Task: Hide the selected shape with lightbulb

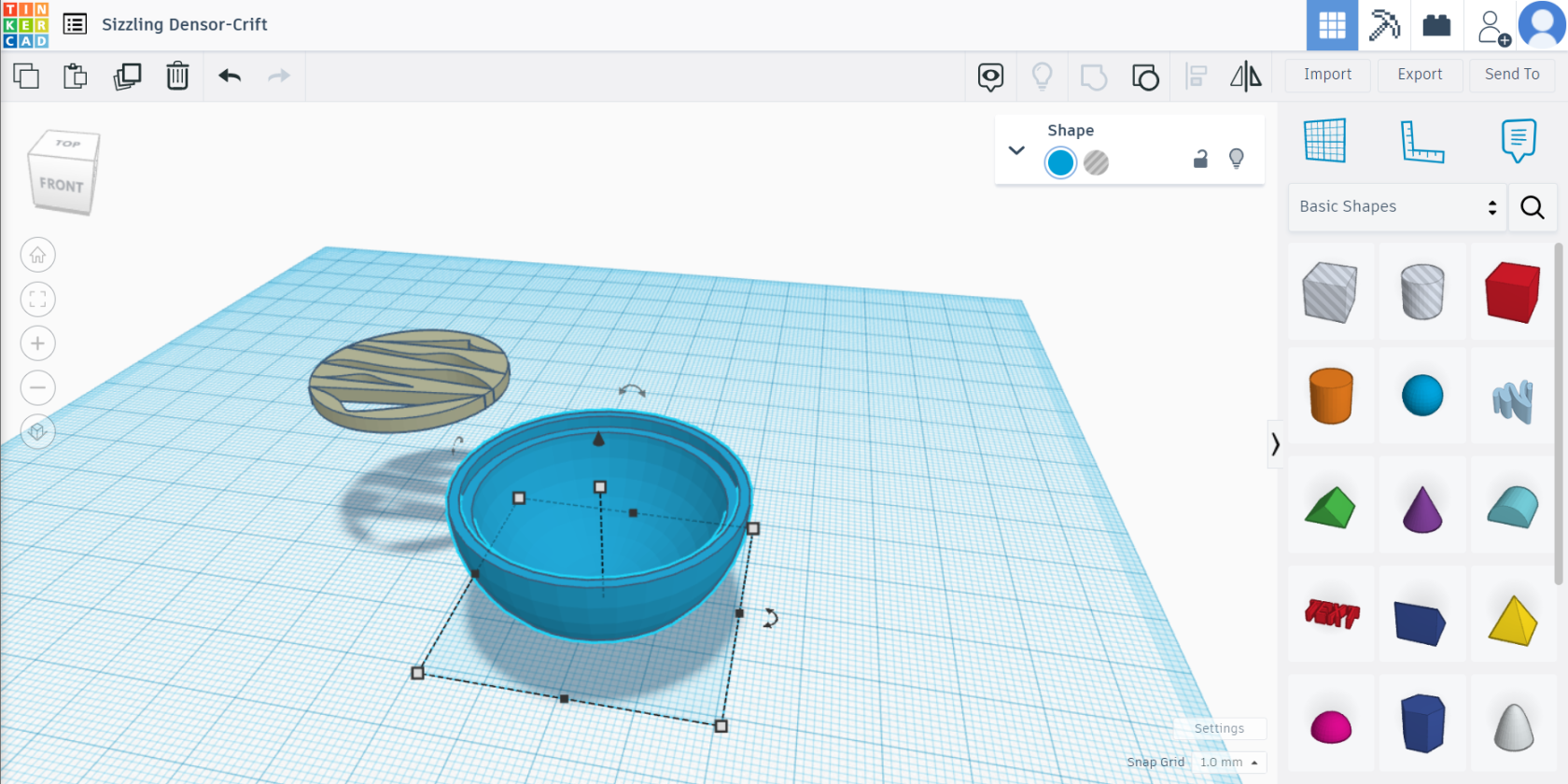Action: point(1237,159)
